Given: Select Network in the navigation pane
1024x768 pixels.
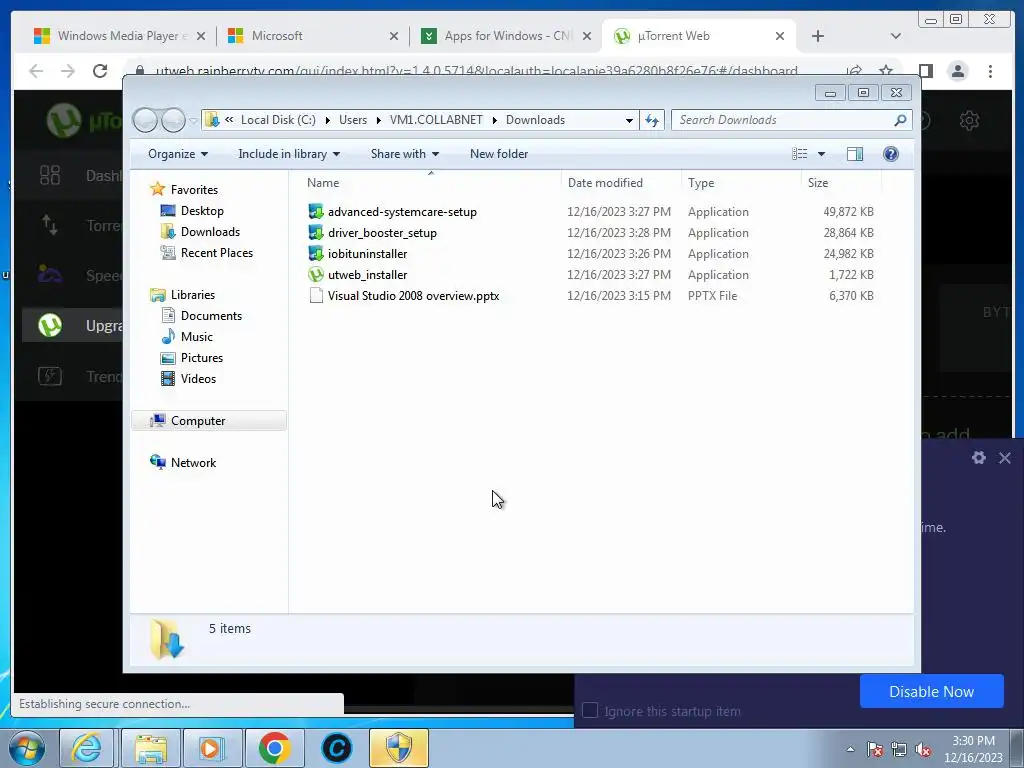Looking at the screenshot, I should coord(193,462).
